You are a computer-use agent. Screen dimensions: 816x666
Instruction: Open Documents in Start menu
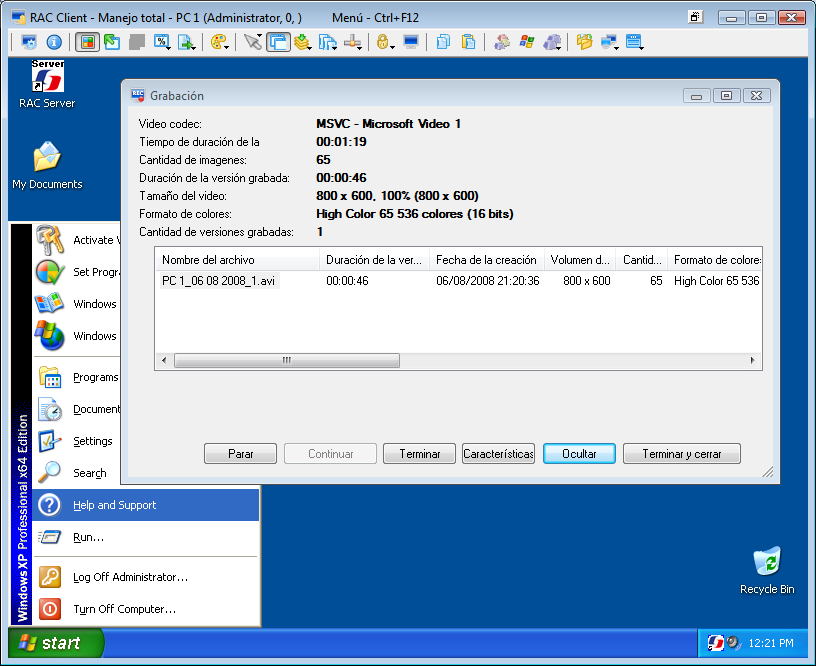tap(77, 409)
